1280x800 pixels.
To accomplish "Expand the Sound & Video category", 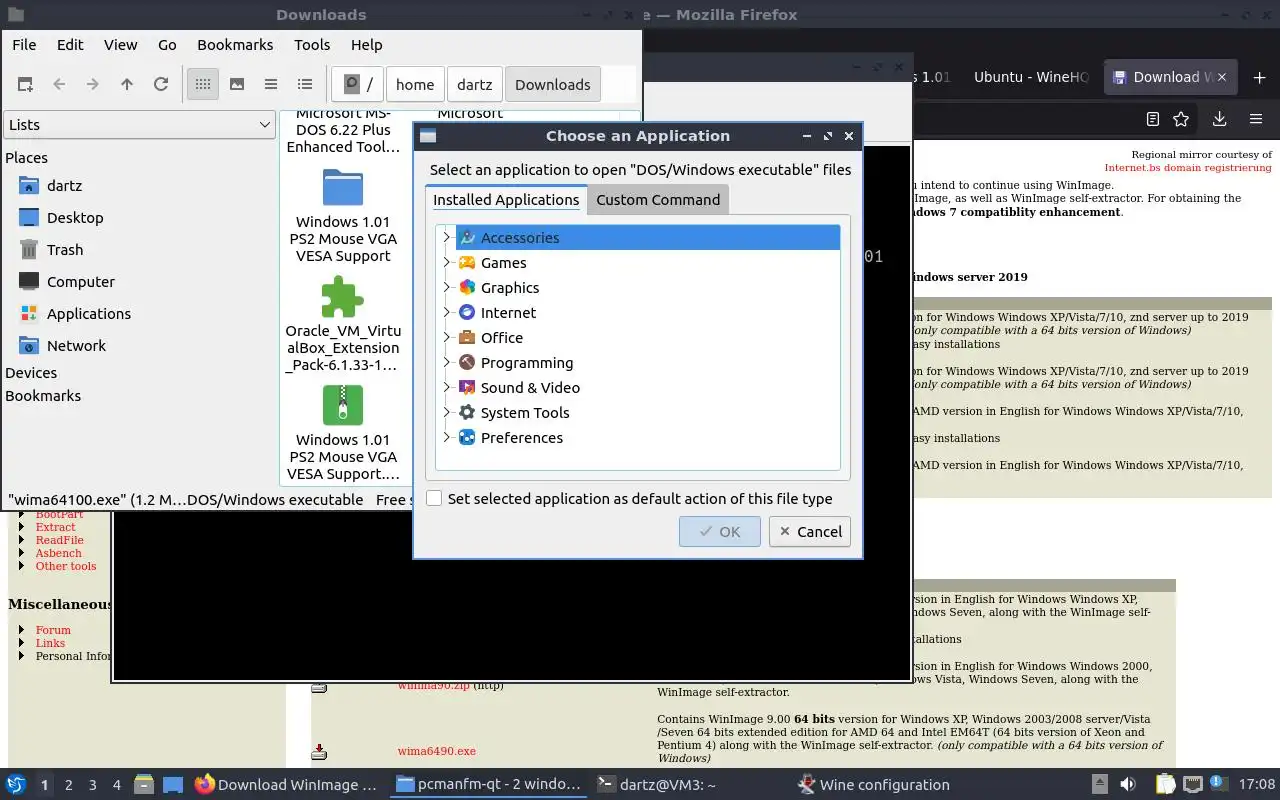I will click(446, 388).
